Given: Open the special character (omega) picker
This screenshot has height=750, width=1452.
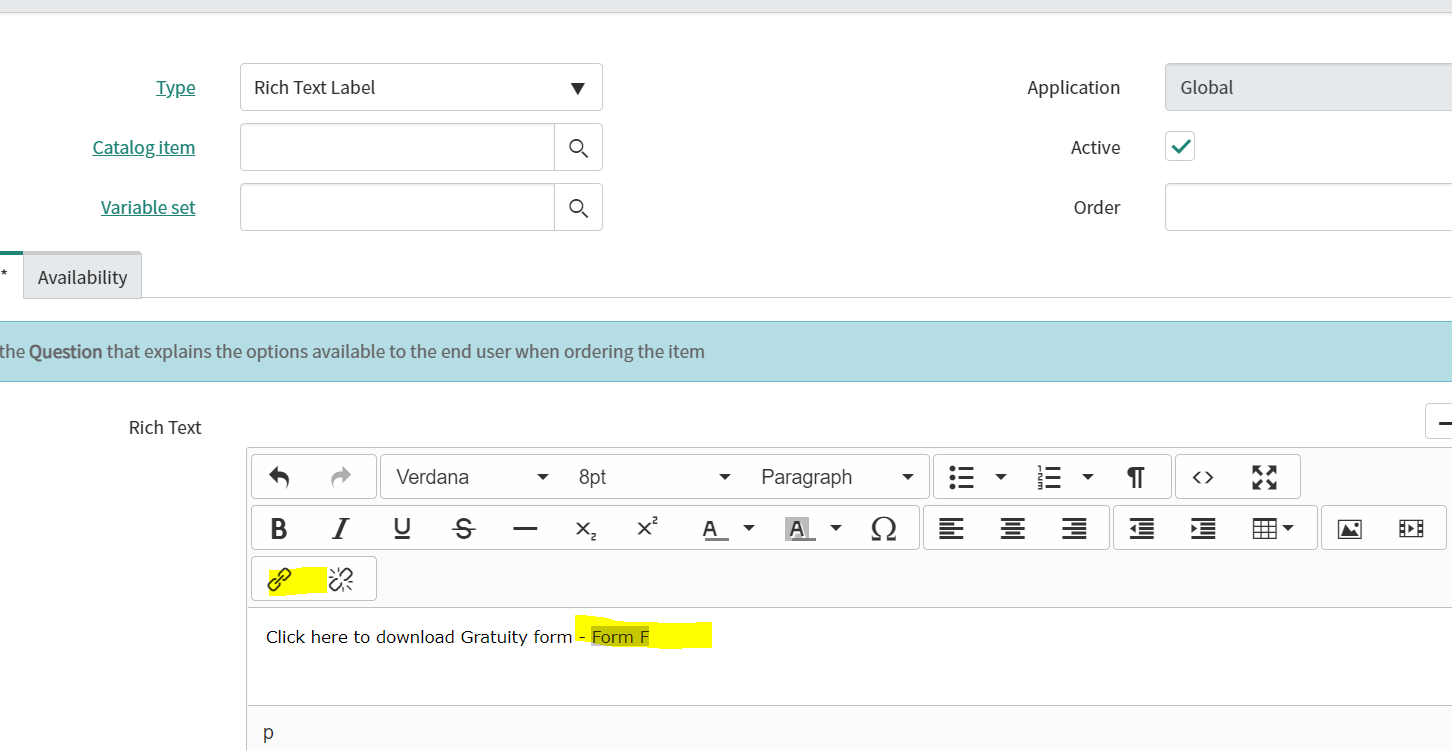Looking at the screenshot, I should tap(884, 528).
